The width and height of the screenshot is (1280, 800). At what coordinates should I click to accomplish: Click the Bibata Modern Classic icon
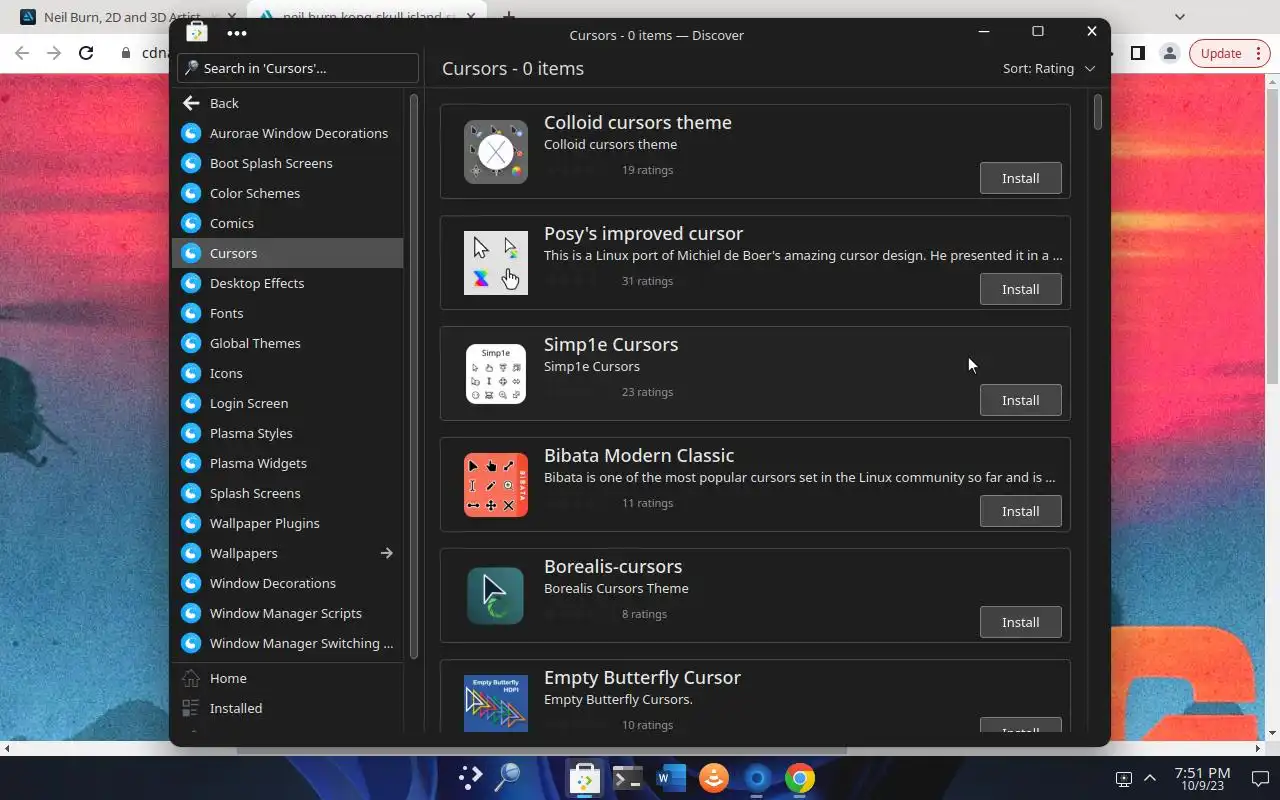coord(496,485)
